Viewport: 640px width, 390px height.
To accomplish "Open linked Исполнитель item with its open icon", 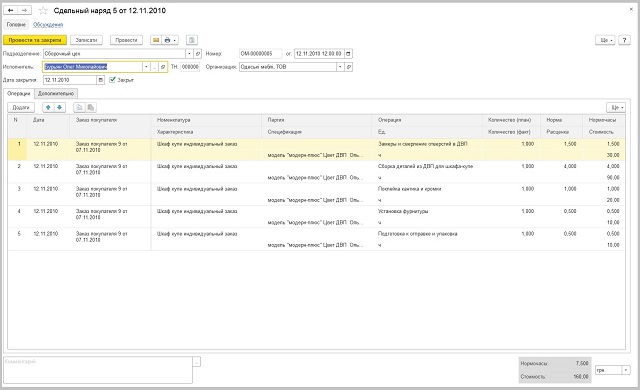I will tap(163, 67).
